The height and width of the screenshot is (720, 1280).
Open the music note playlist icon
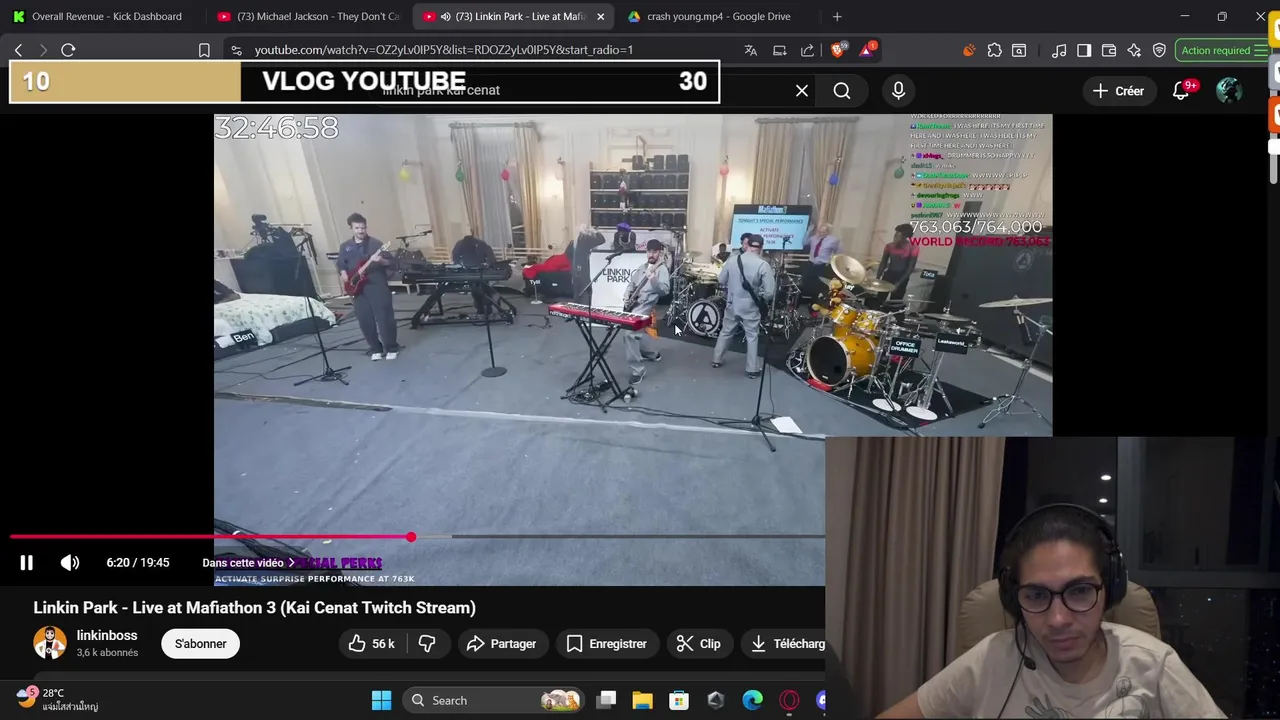(1059, 50)
